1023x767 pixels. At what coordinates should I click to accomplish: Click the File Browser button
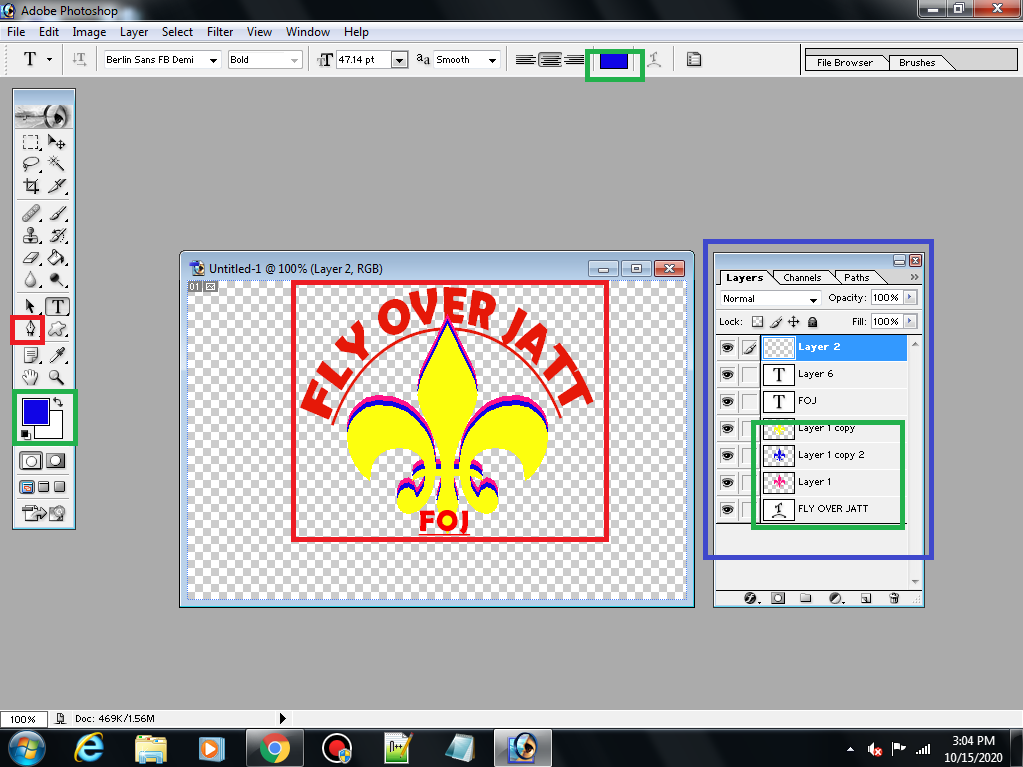coord(846,60)
